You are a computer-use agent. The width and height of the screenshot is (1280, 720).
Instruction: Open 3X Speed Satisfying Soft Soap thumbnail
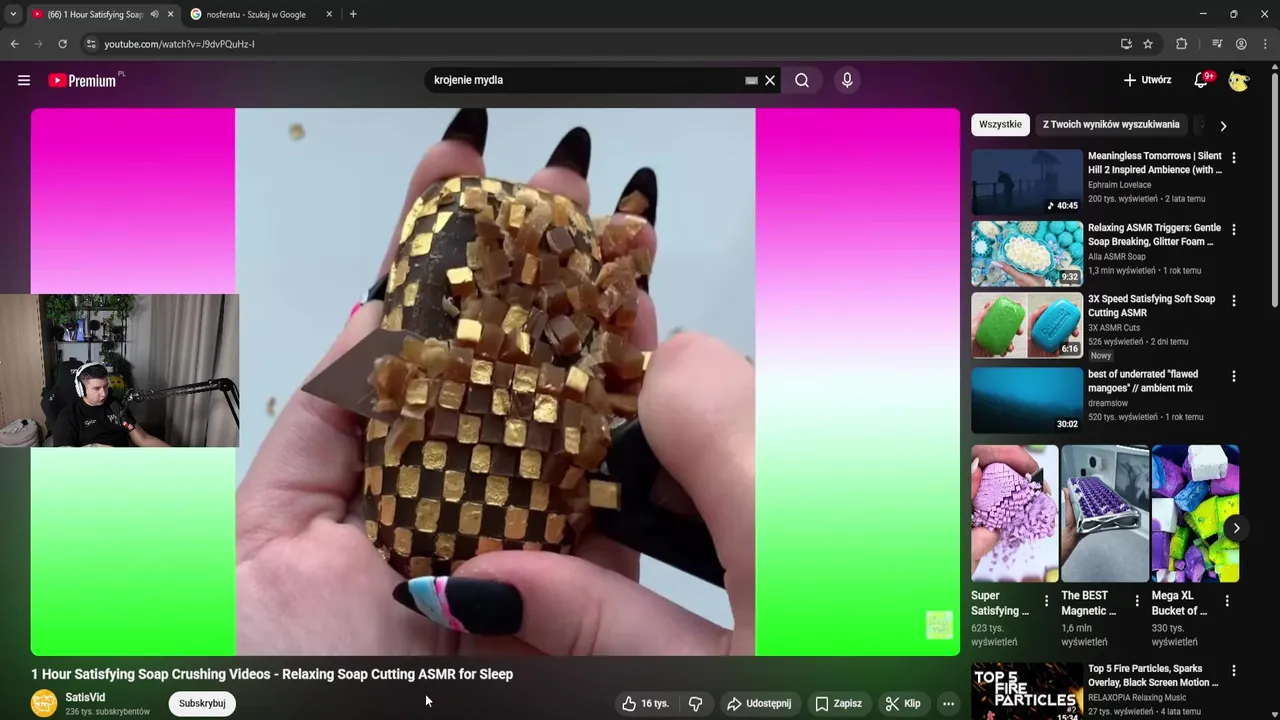1027,325
